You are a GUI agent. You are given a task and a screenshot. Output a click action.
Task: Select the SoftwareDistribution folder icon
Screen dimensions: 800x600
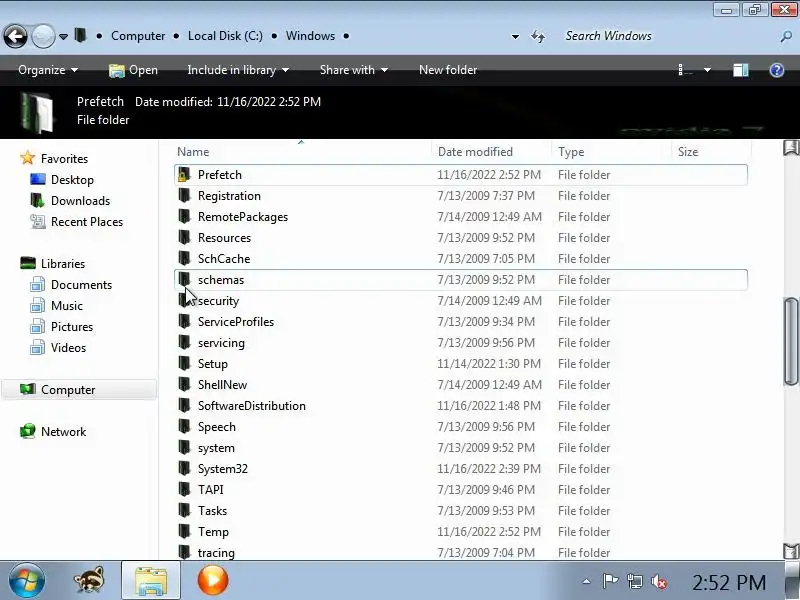pos(184,405)
